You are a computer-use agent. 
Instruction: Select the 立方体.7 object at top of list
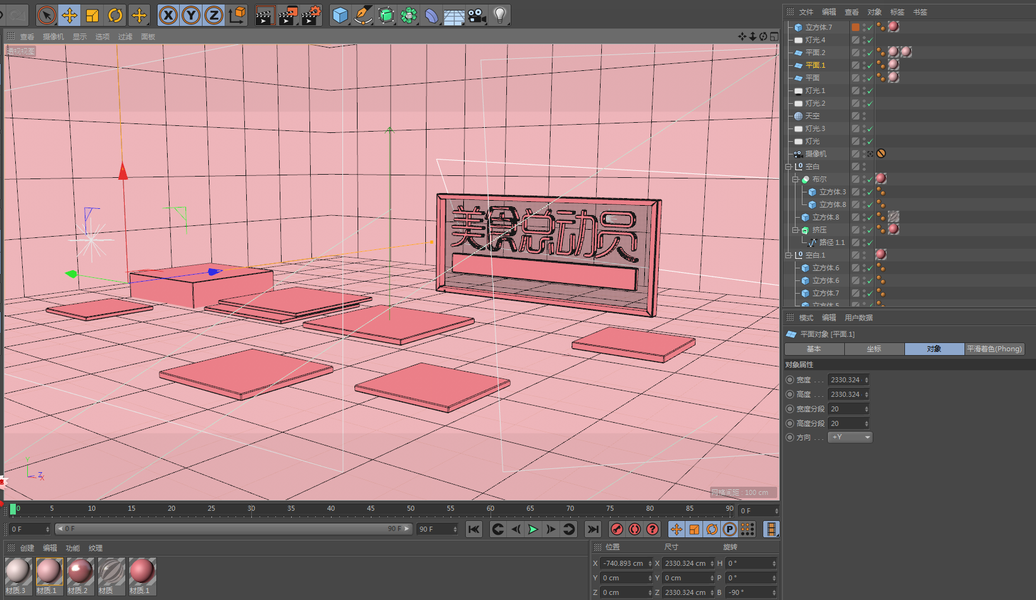click(819, 27)
